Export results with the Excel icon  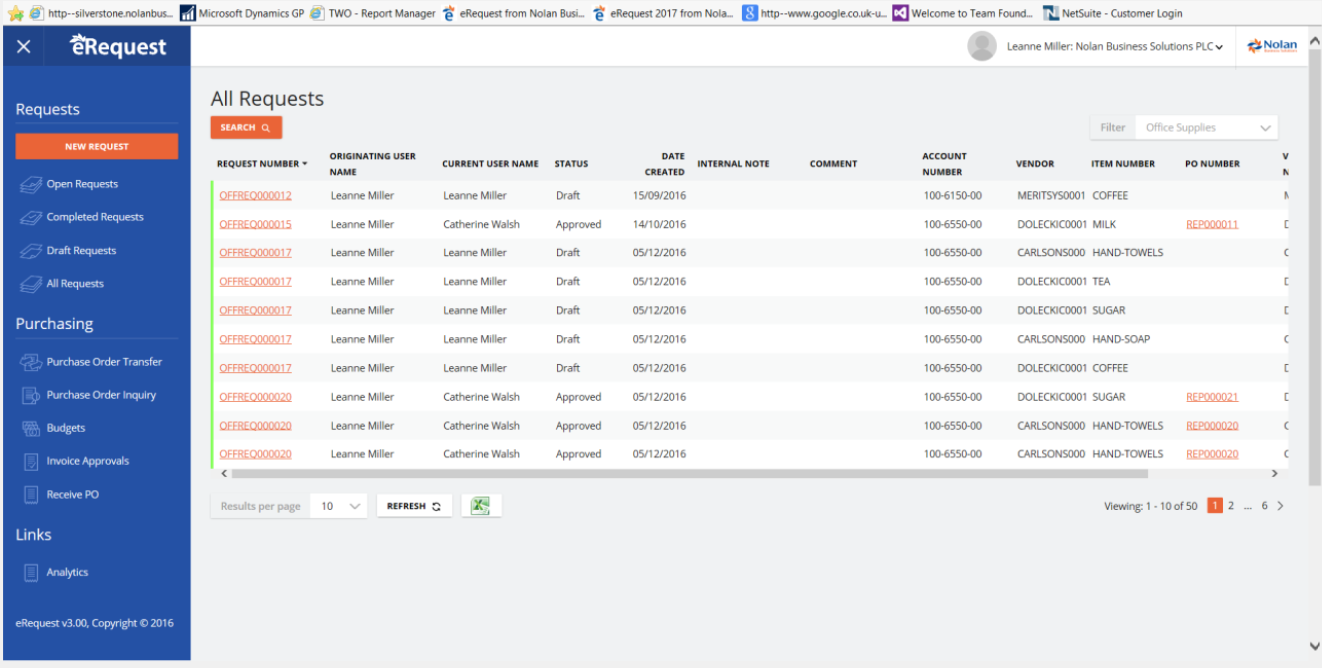(x=480, y=506)
